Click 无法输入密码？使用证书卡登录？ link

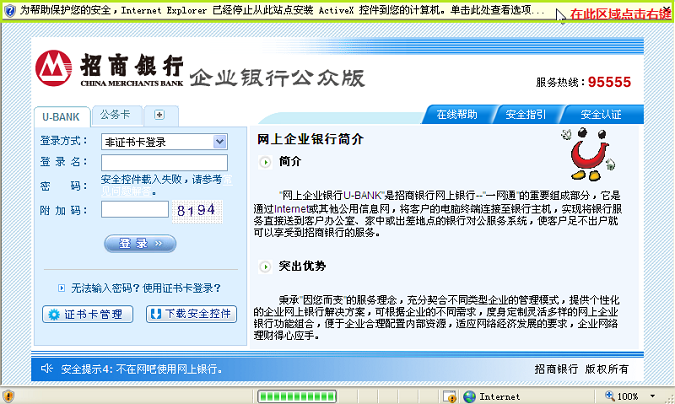[x=146, y=288]
